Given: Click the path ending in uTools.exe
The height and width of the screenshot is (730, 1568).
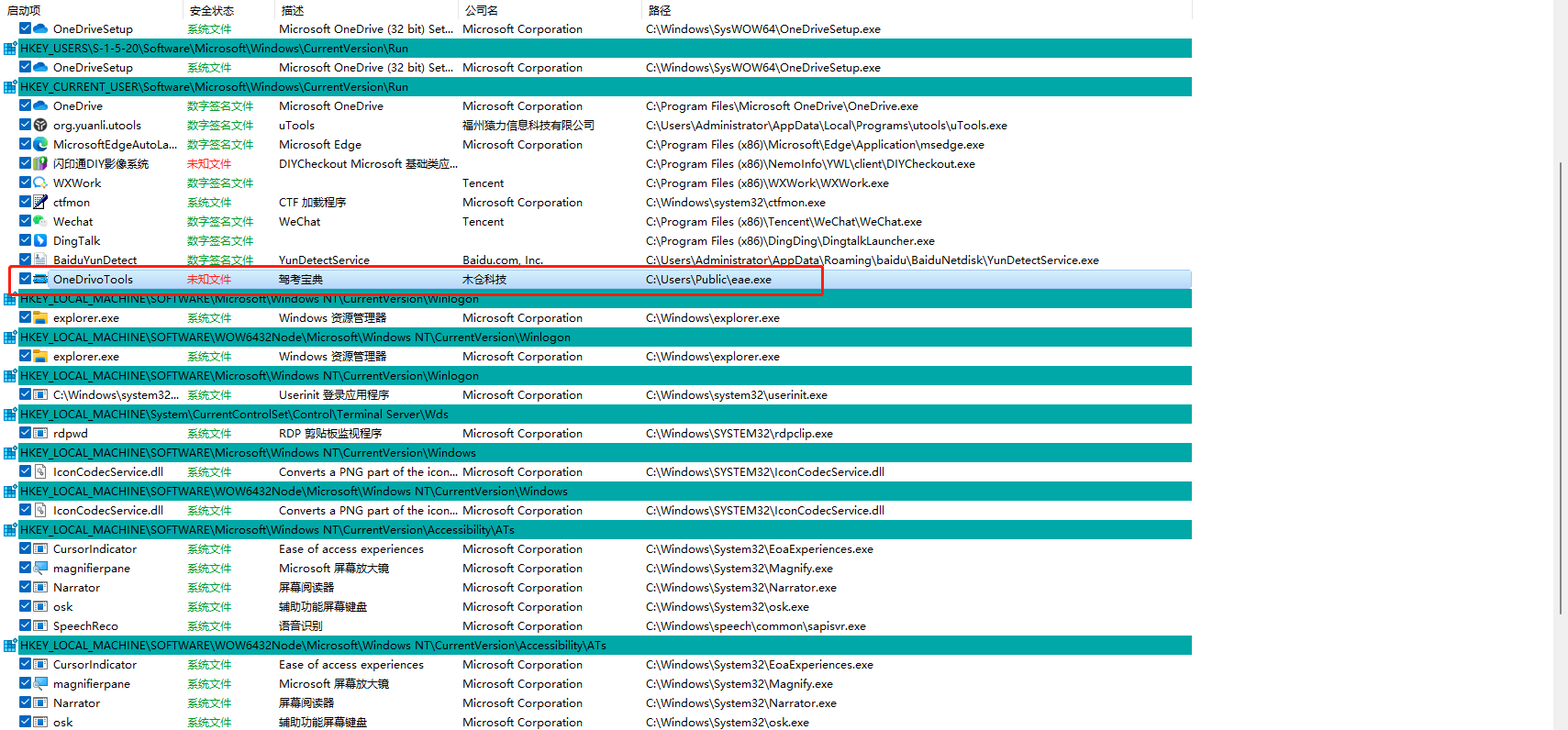Looking at the screenshot, I should tap(827, 126).
